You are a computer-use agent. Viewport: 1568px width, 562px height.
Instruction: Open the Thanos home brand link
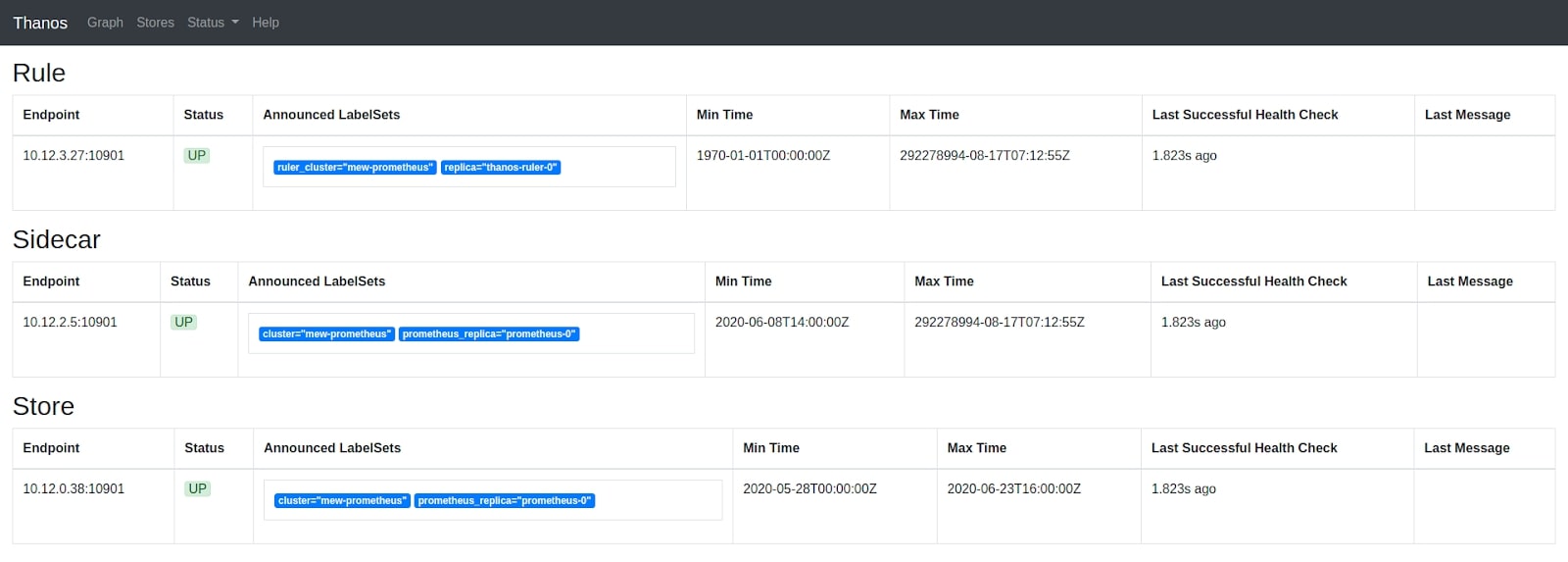click(x=40, y=23)
